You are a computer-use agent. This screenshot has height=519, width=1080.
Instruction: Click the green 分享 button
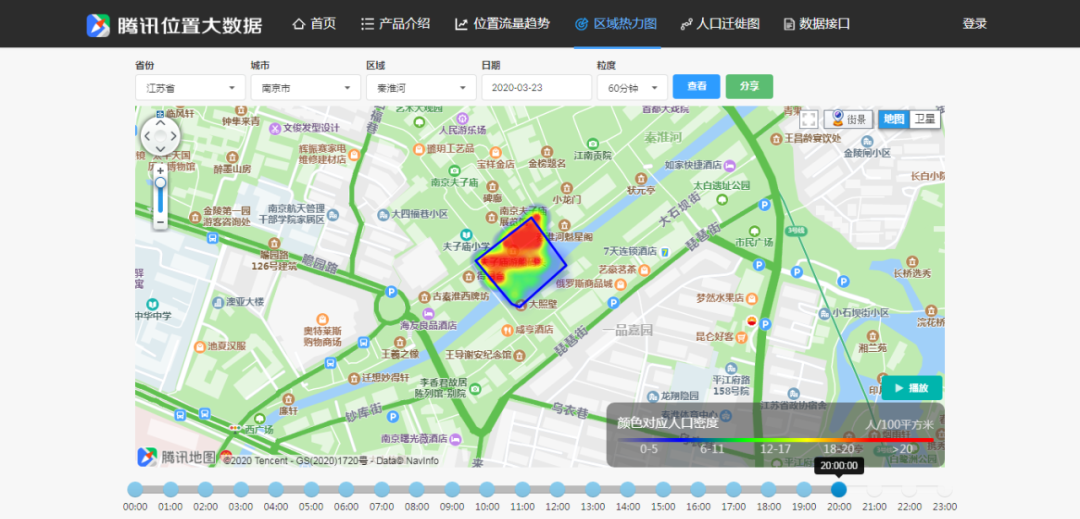coord(749,87)
